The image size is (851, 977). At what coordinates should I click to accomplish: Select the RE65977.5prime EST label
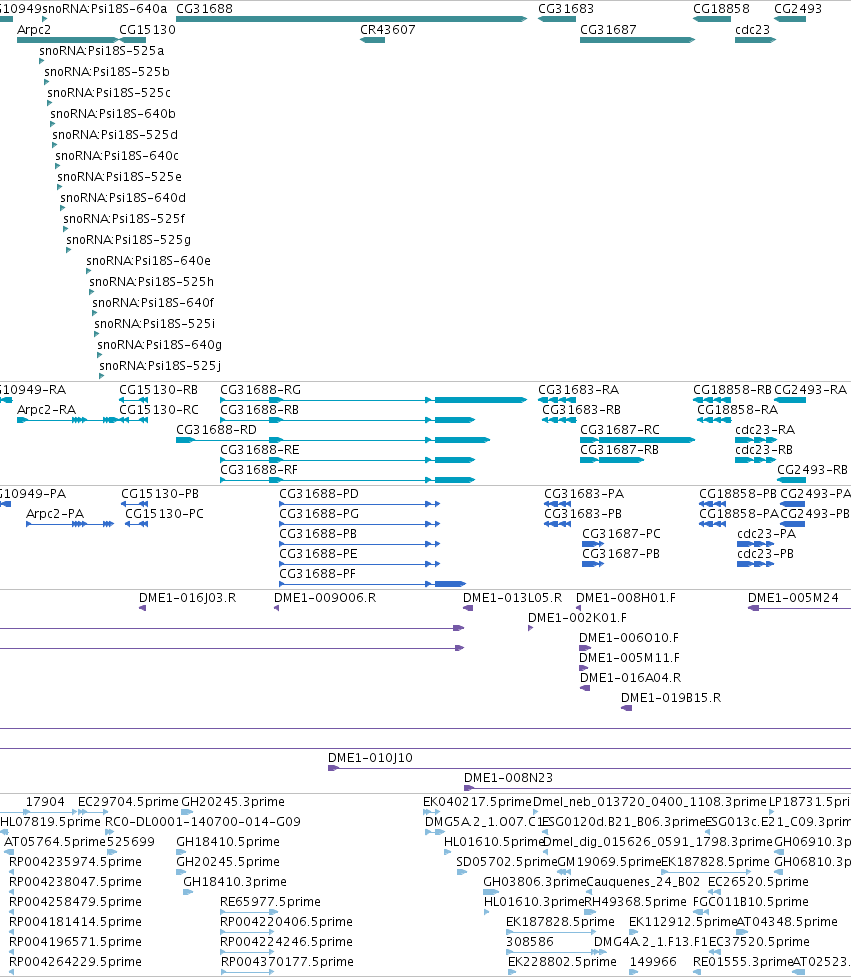(270, 902)
